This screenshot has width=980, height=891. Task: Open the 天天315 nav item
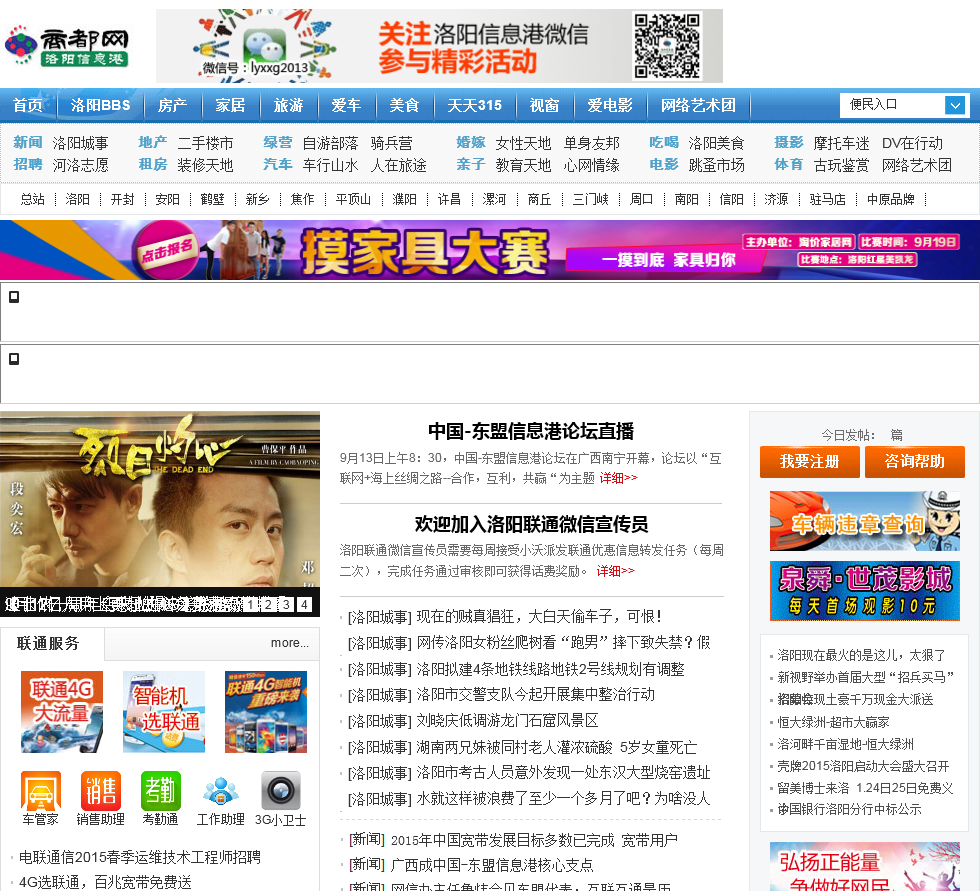(474, 105)
